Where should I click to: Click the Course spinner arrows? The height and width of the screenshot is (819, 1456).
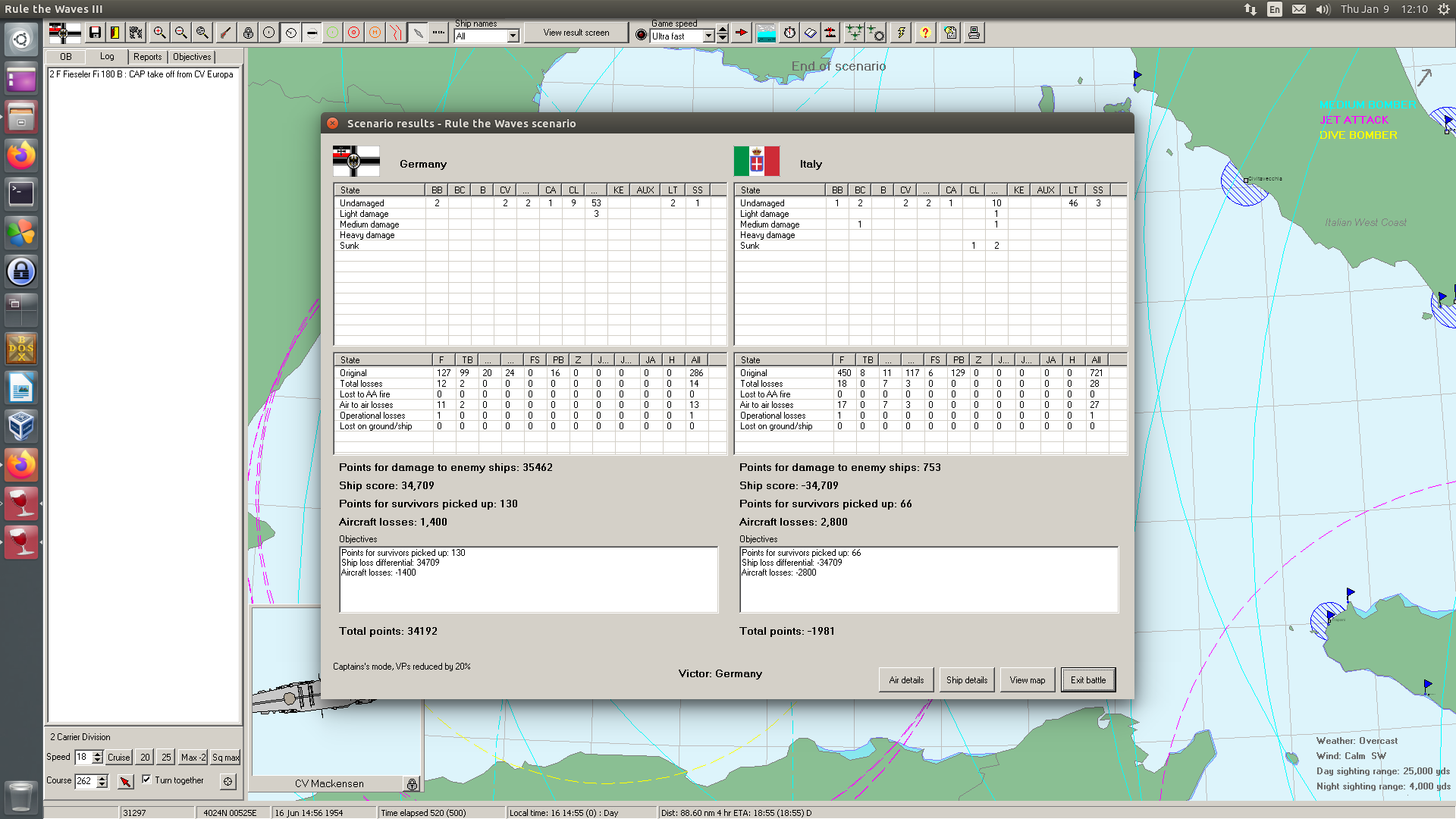102,781
